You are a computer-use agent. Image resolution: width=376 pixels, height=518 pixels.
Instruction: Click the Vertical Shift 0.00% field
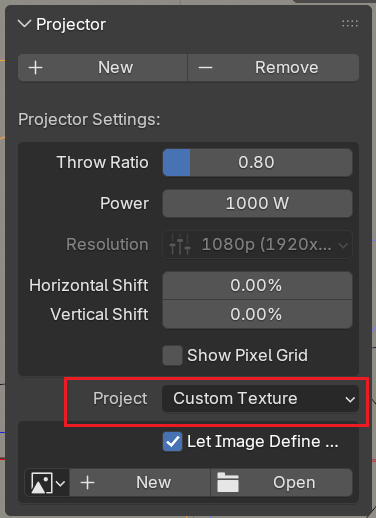point(257,314)
